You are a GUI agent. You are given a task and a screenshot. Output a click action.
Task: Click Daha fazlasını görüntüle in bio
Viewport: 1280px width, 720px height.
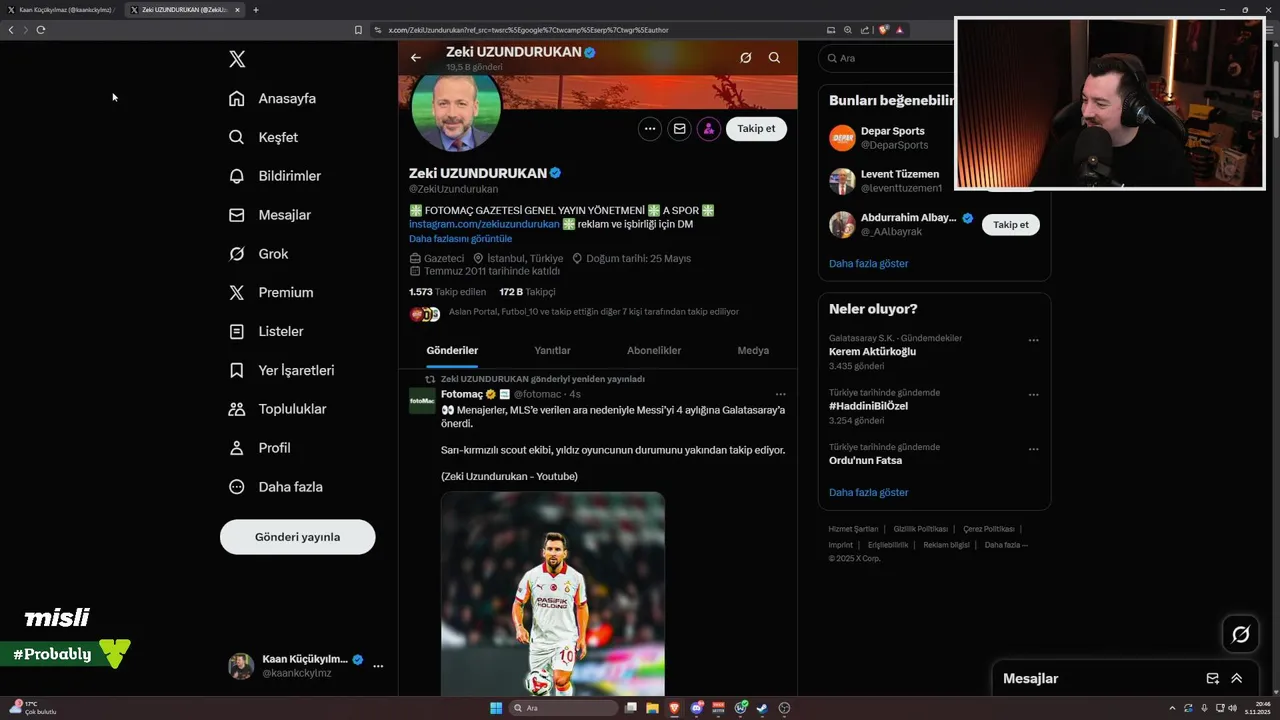[x=460, y=239]
